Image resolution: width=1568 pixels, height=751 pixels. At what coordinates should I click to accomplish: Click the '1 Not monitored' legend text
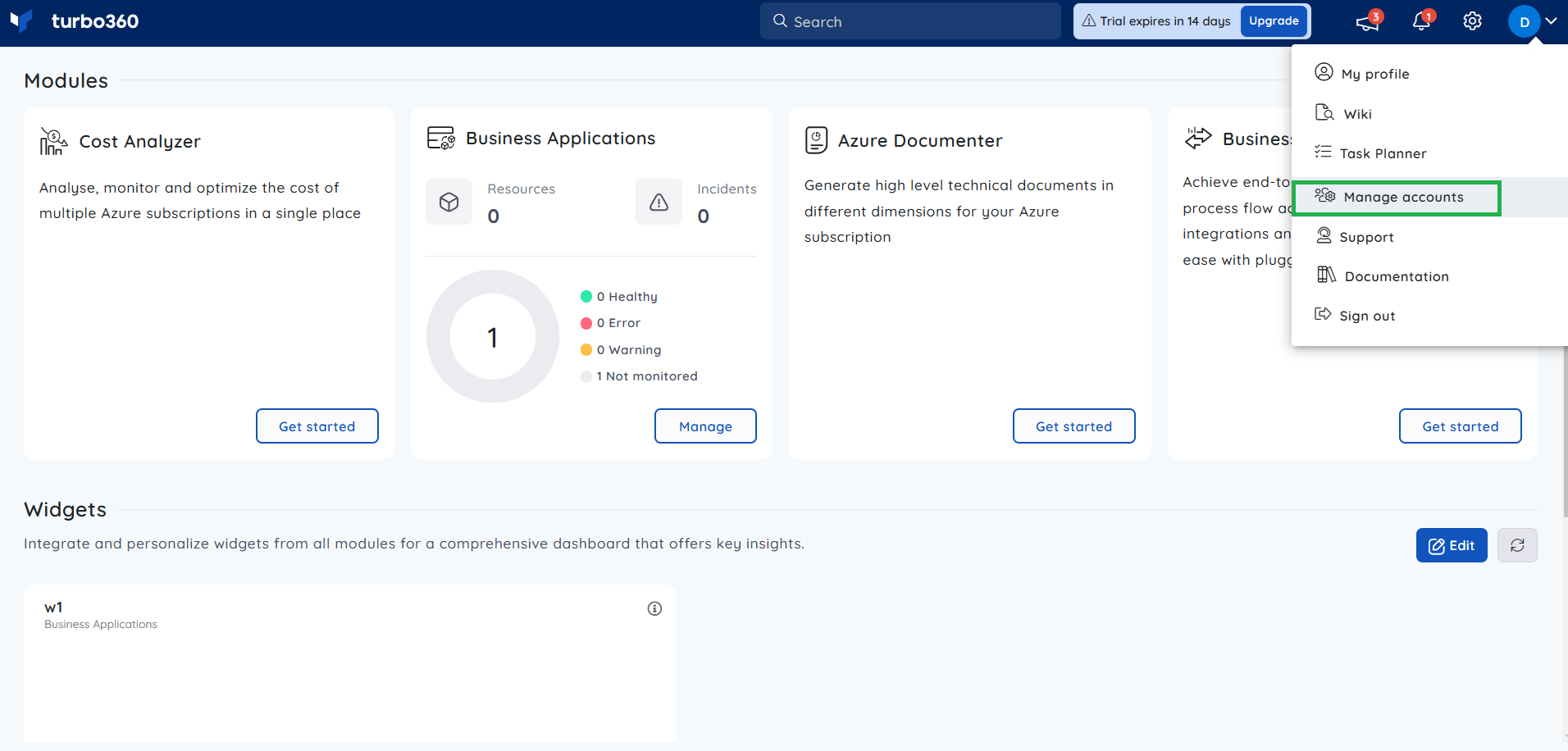point(647,376)
